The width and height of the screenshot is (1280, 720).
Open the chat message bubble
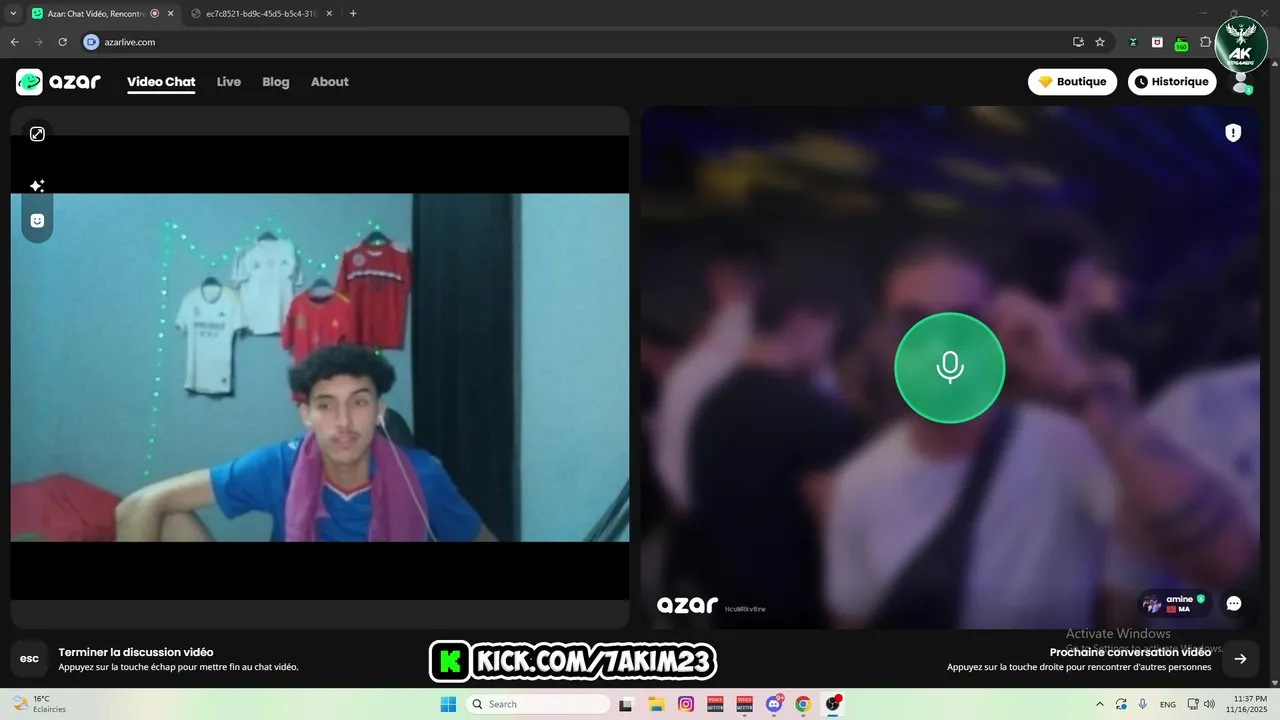[x=1234, y=603]
